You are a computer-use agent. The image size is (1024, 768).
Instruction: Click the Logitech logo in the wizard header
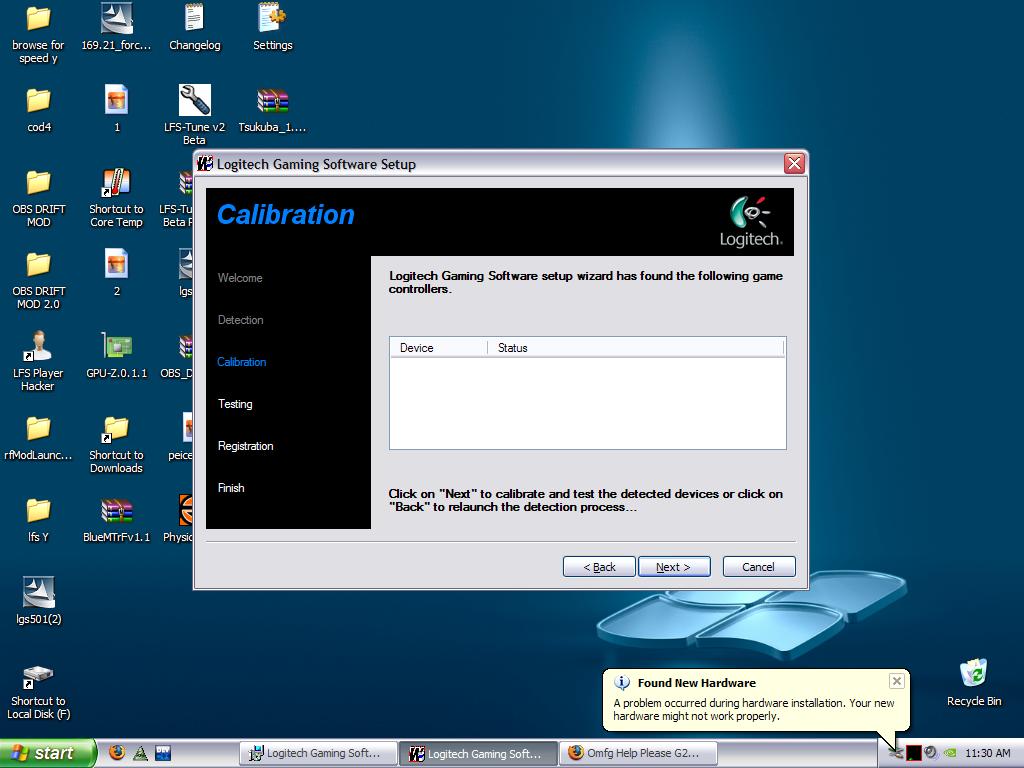pyautogui.click(x=751, y=221)
